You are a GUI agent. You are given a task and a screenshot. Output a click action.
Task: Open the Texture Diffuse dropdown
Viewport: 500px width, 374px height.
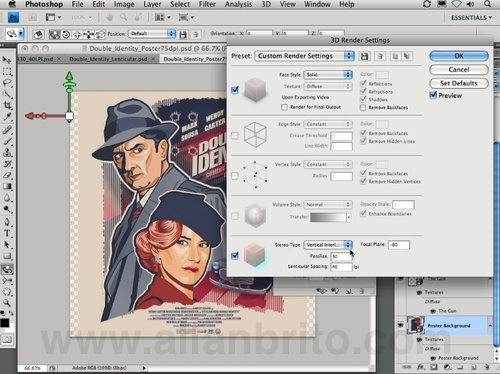tap(328, 86)
